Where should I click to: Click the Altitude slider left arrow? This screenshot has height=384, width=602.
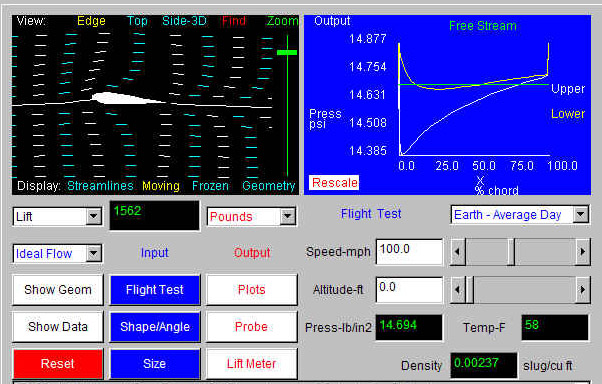coord(458,290)
